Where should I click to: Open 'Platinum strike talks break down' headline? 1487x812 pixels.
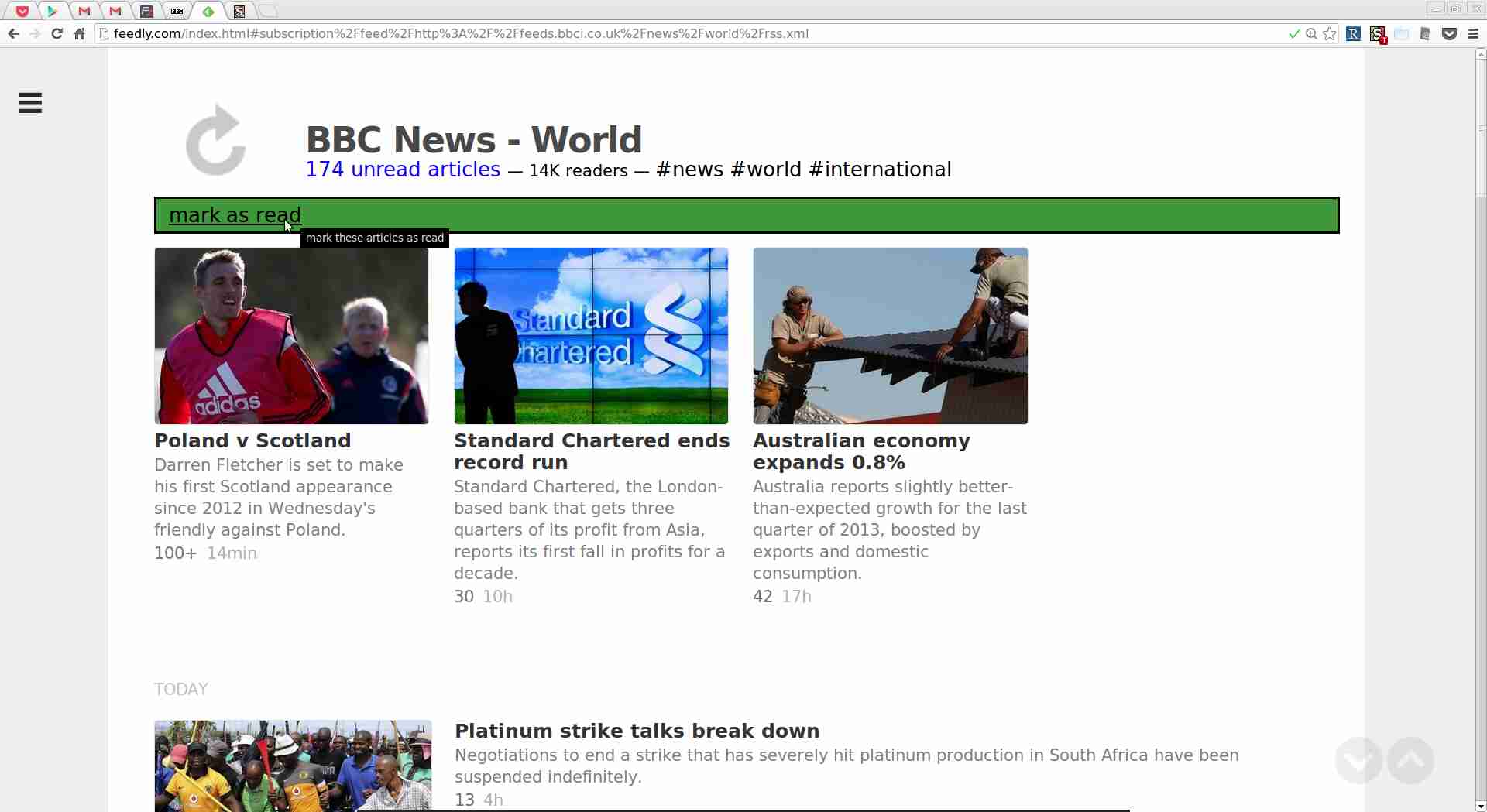coord(637,731)
